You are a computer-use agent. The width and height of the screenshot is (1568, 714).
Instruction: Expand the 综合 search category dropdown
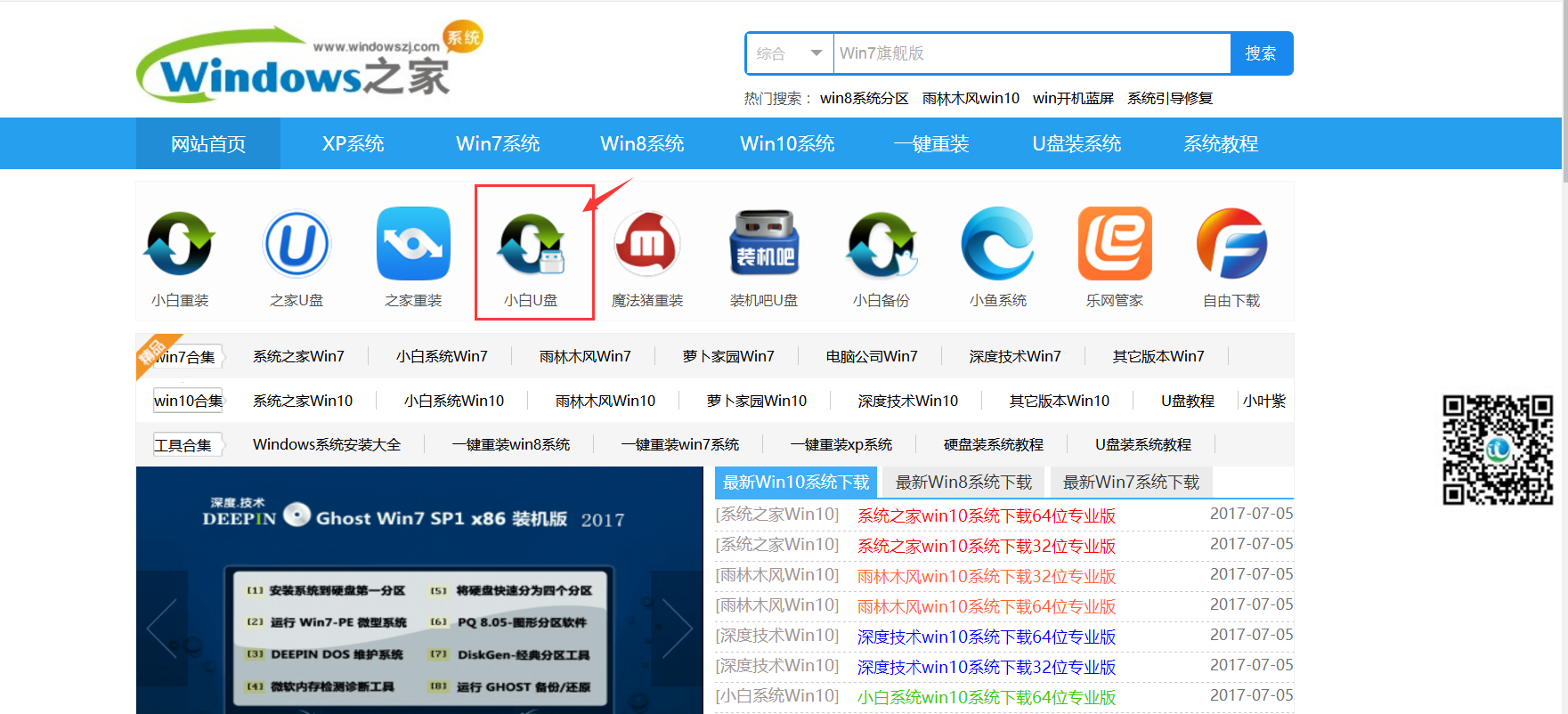pos(789,53)
